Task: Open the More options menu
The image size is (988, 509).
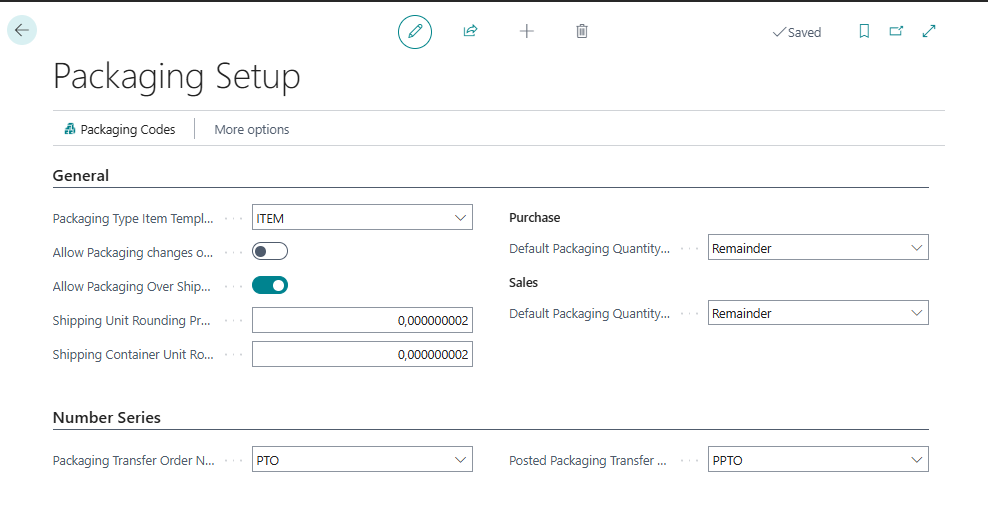Action: (x=252, y=129)
